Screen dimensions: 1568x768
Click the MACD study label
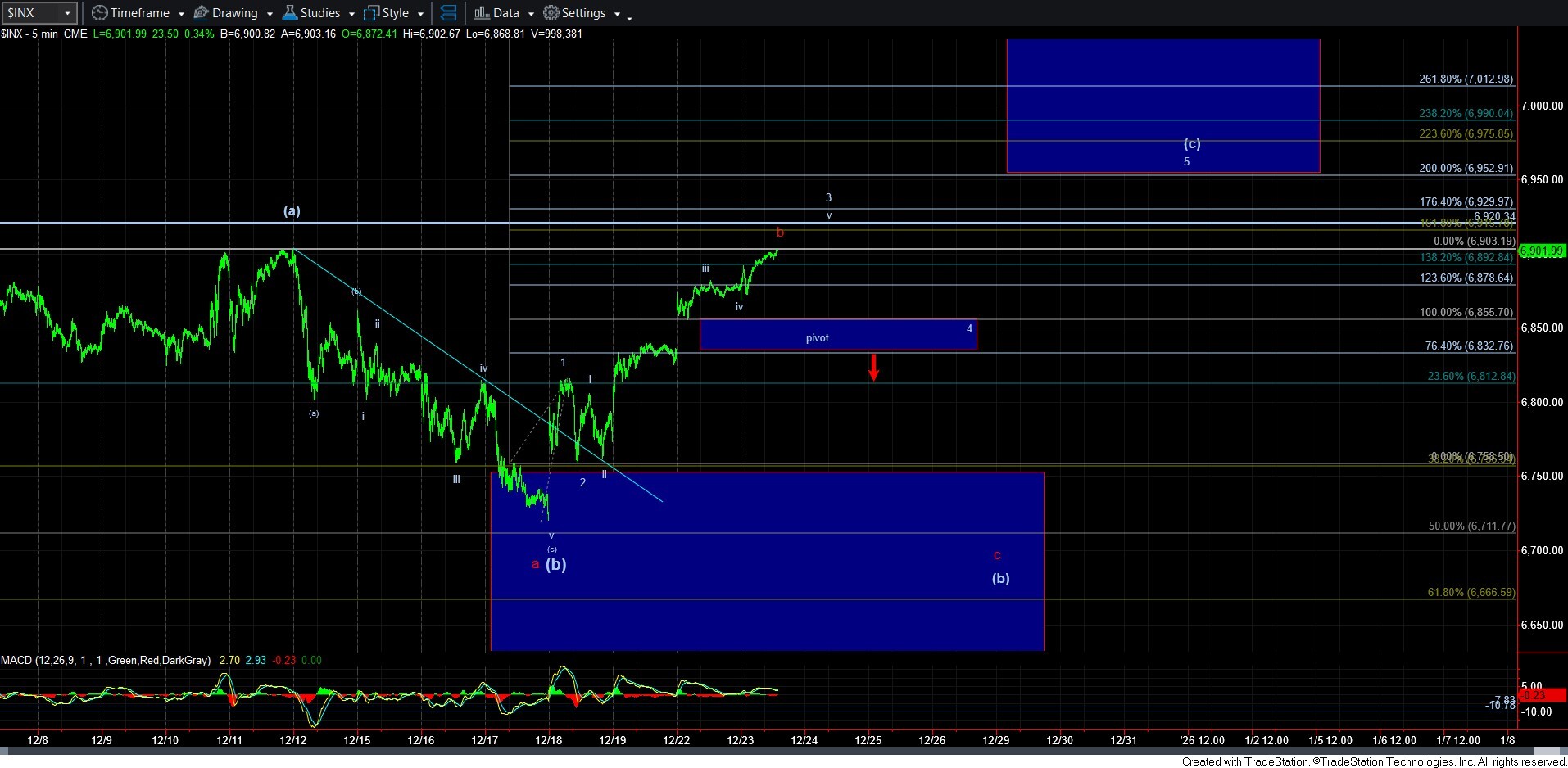pyautogui.click(x=105, y=660)
